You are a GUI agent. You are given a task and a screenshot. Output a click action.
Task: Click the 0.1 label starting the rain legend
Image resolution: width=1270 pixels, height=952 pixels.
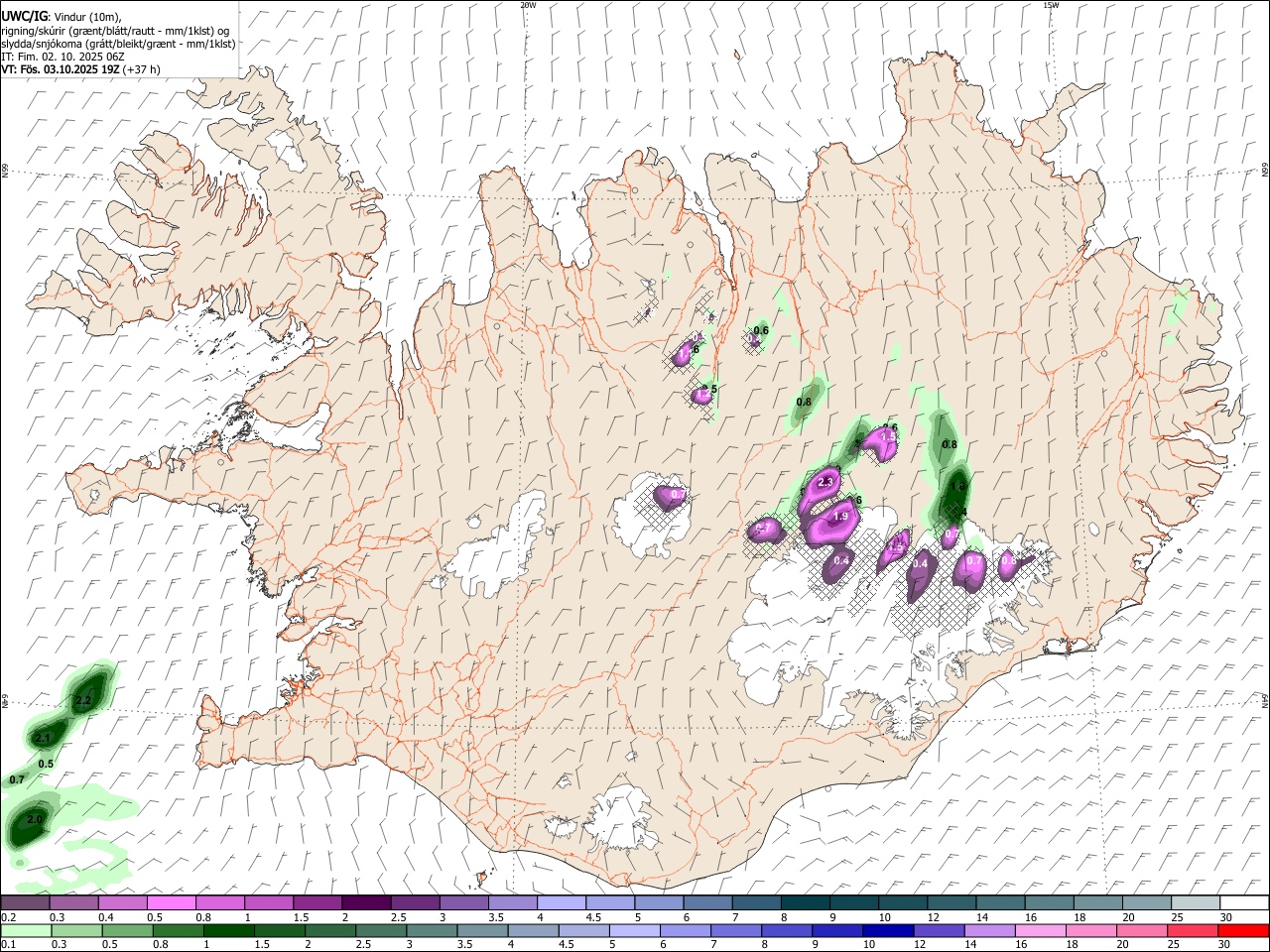pos(8,944)
